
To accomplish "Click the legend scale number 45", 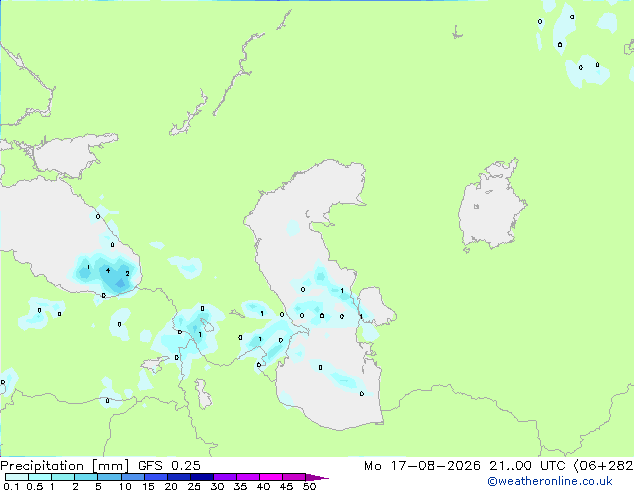I will [286, 486].
